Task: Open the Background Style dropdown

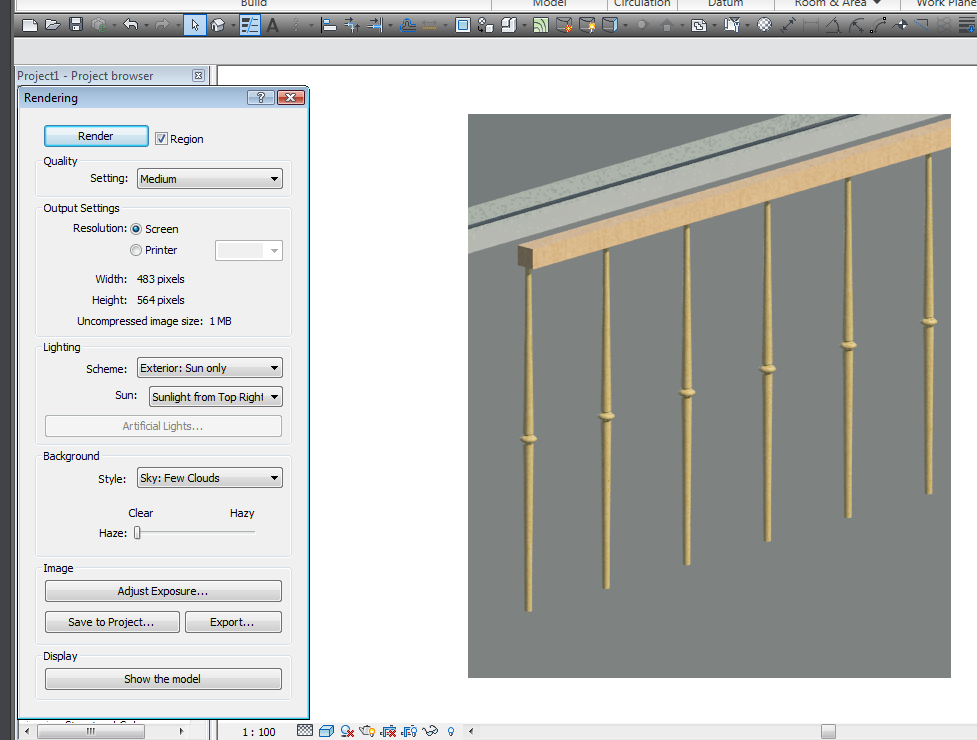Action: pyautogui.click(x=210, y=478)
